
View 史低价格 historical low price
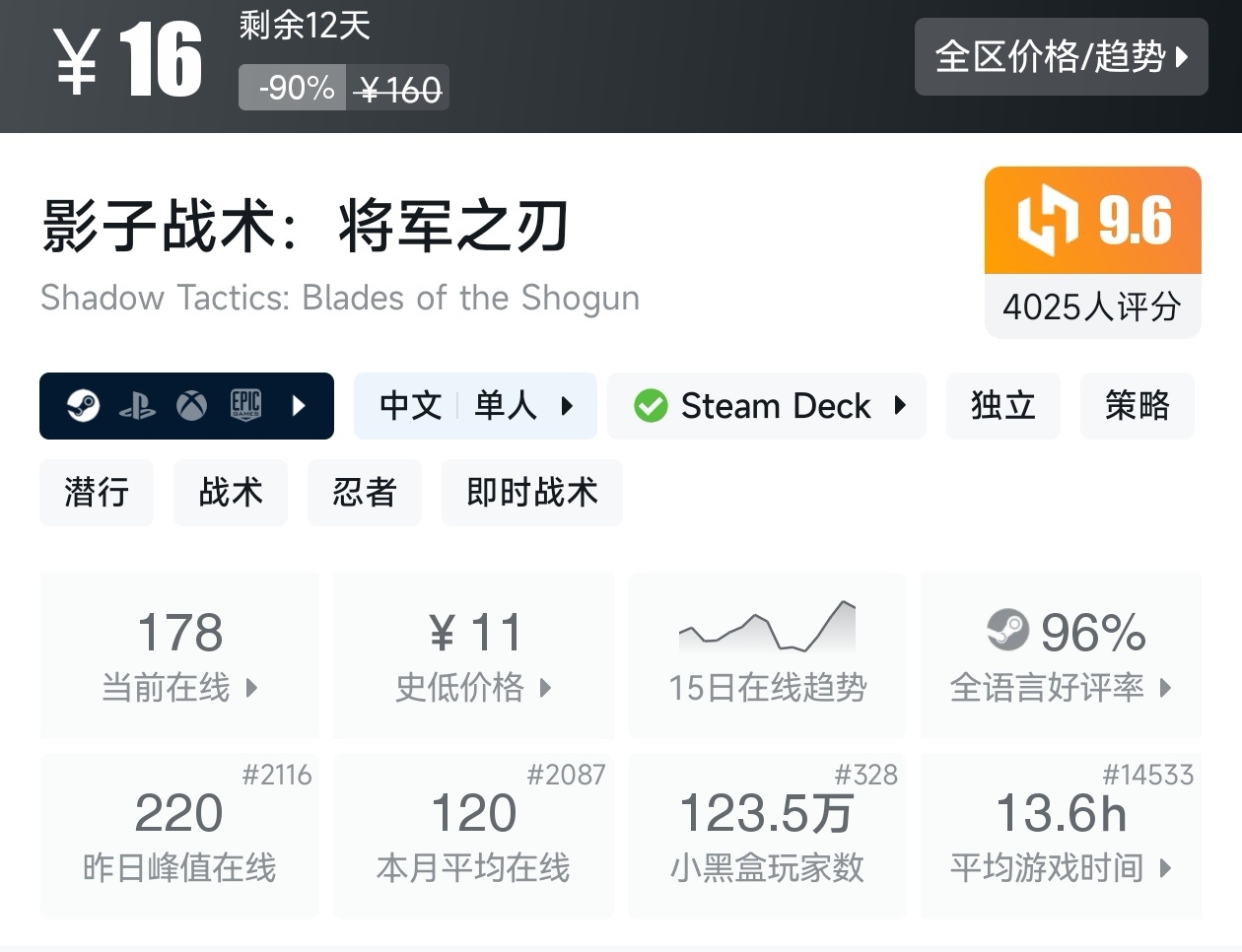pos(473,656)
